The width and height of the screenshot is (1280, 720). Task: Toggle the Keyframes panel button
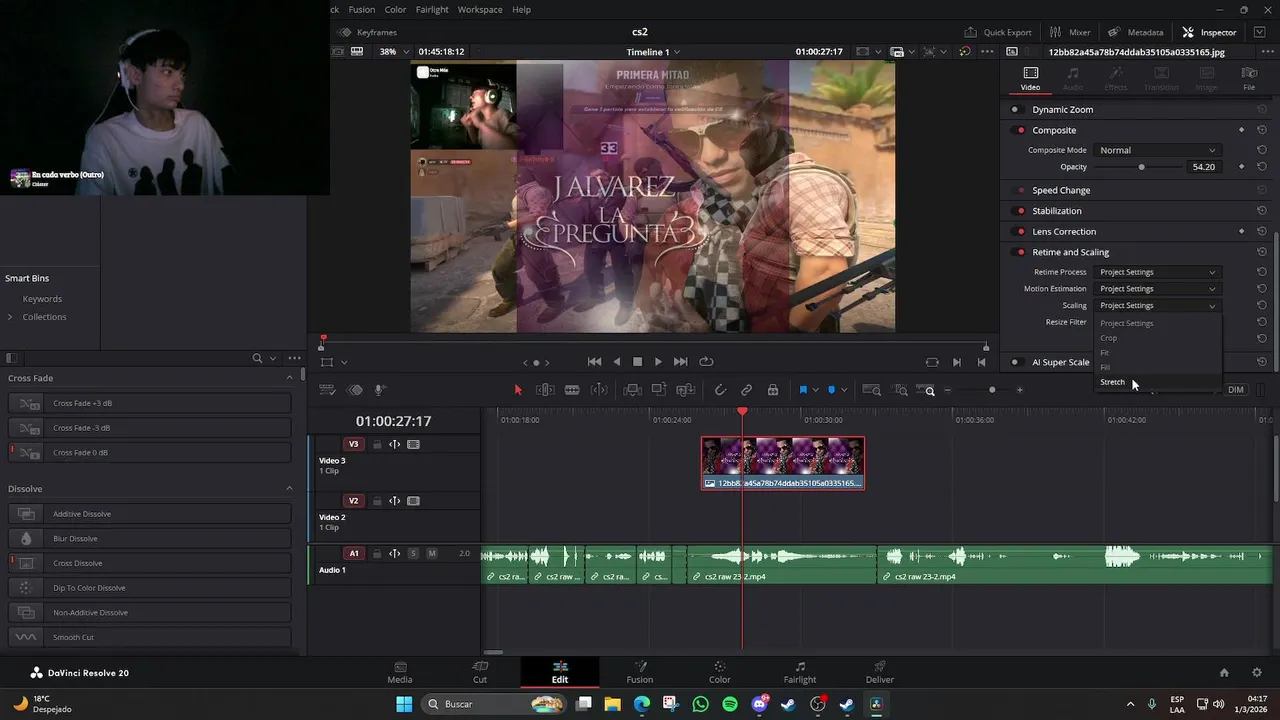(368, 32)
